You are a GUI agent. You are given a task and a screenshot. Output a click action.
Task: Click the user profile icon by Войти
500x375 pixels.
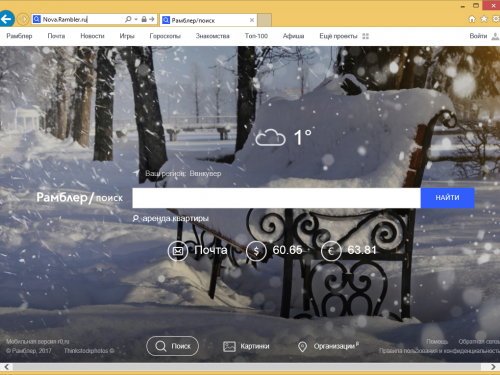pos(496,36)
